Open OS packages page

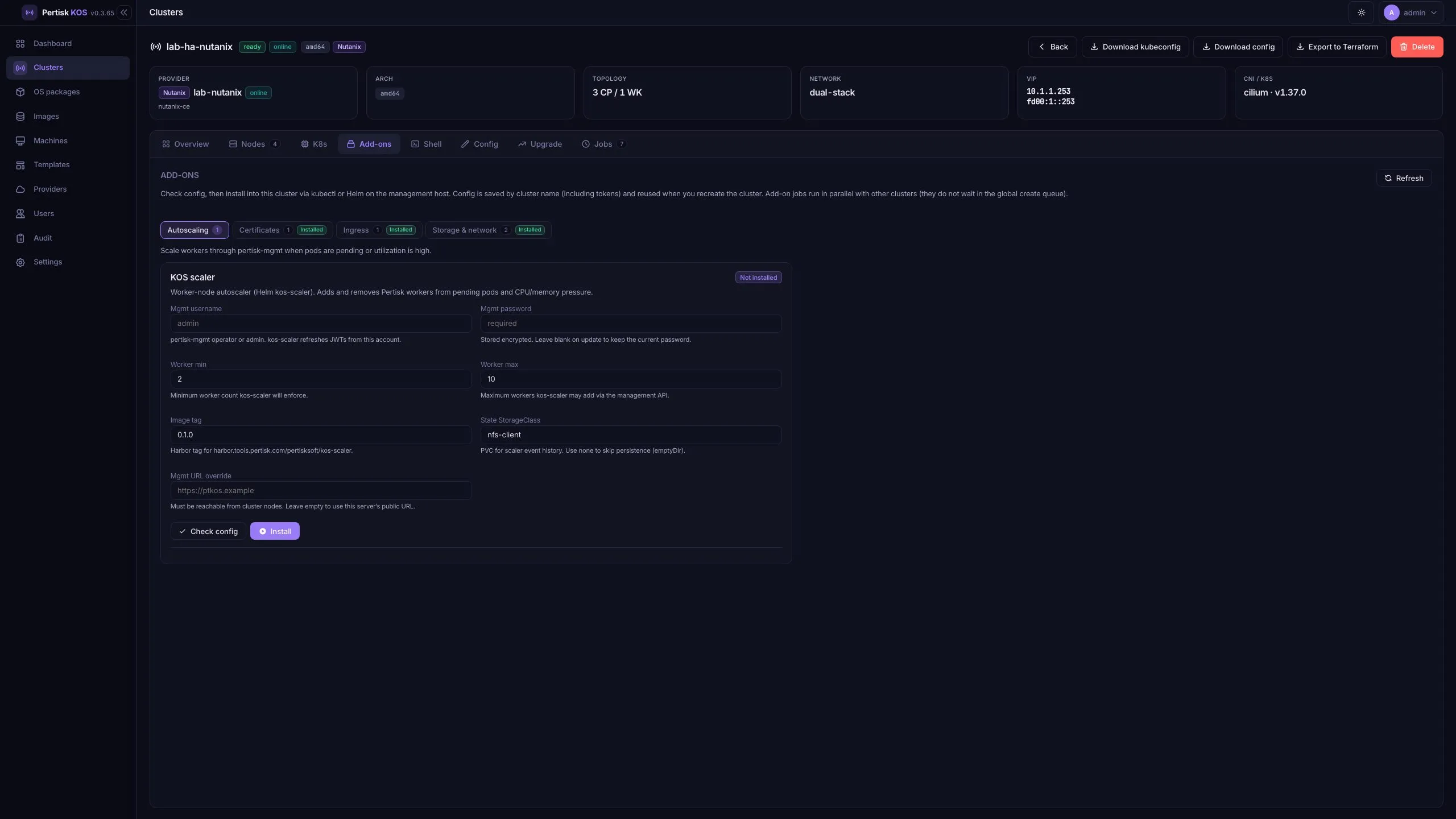(x=68, y=92)
